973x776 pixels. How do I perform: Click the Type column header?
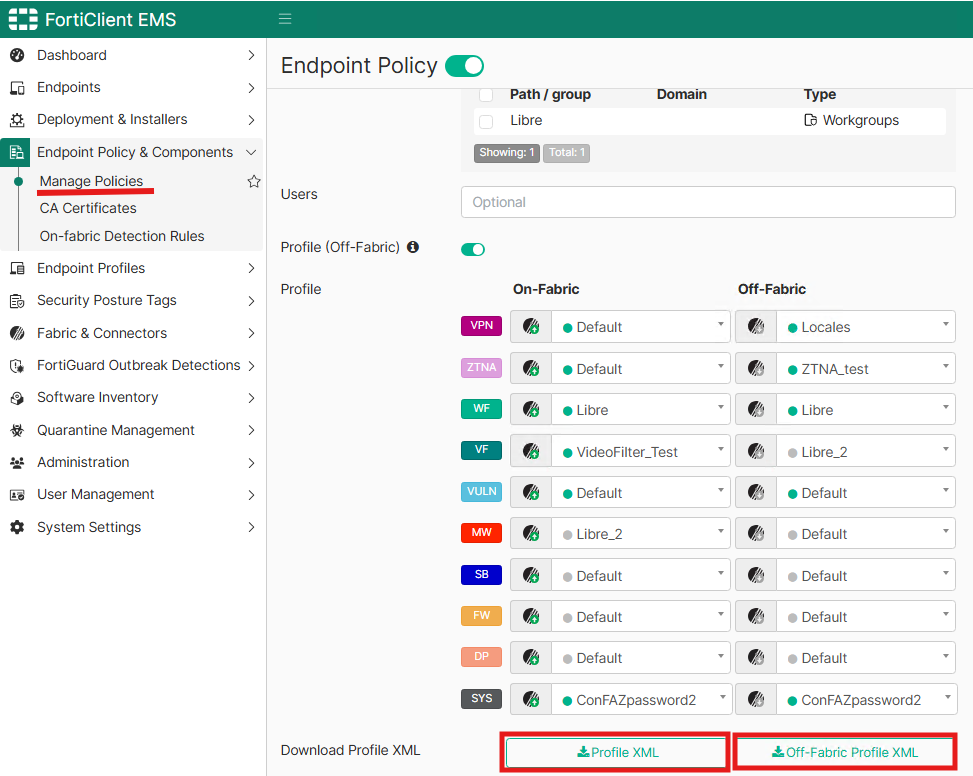pyautogui.click(x=819, y=94)
